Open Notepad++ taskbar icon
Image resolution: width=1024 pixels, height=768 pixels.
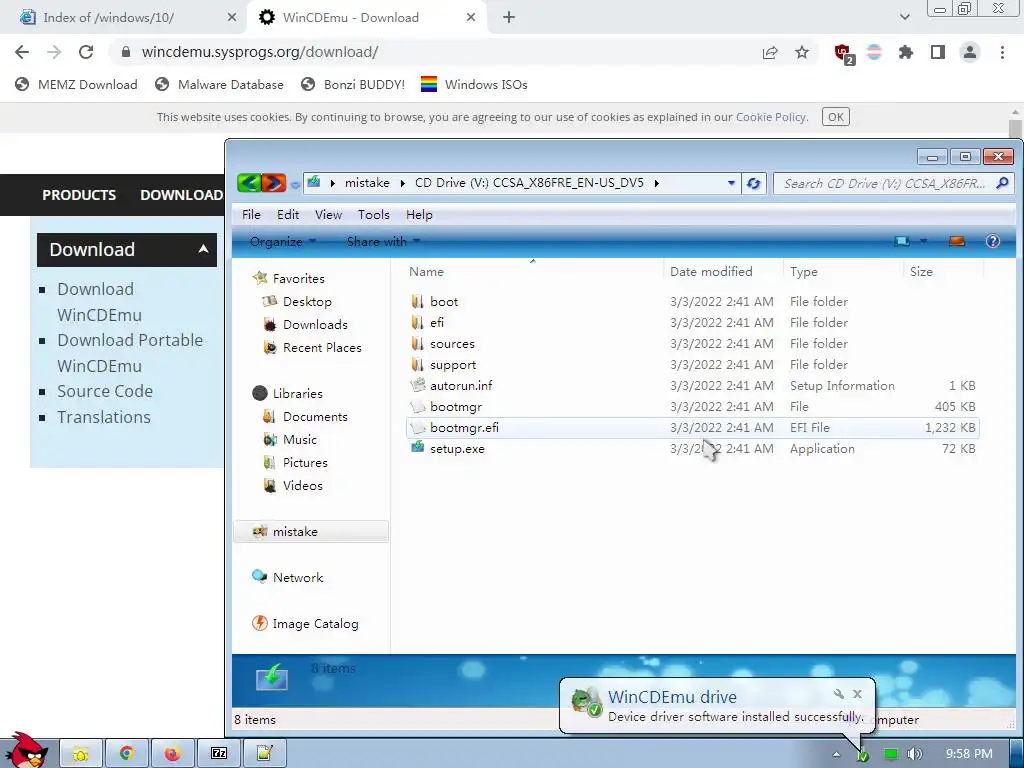click(x=264, y=754)
